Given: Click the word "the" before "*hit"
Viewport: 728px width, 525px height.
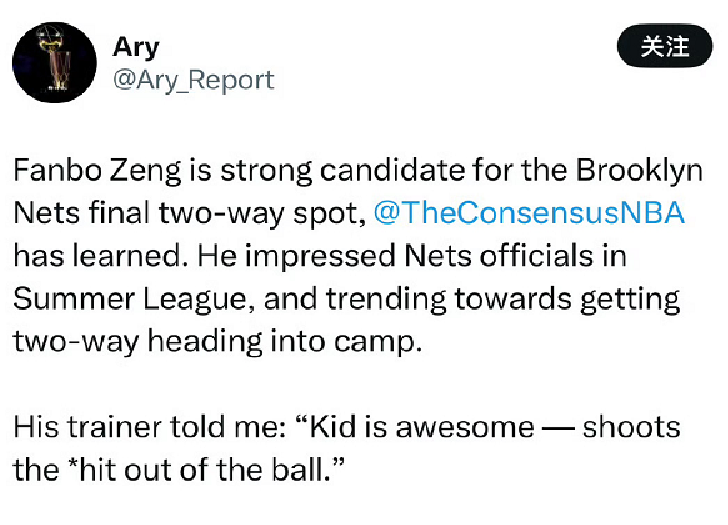Looking at the screenshot, I should tap(36, 469).
